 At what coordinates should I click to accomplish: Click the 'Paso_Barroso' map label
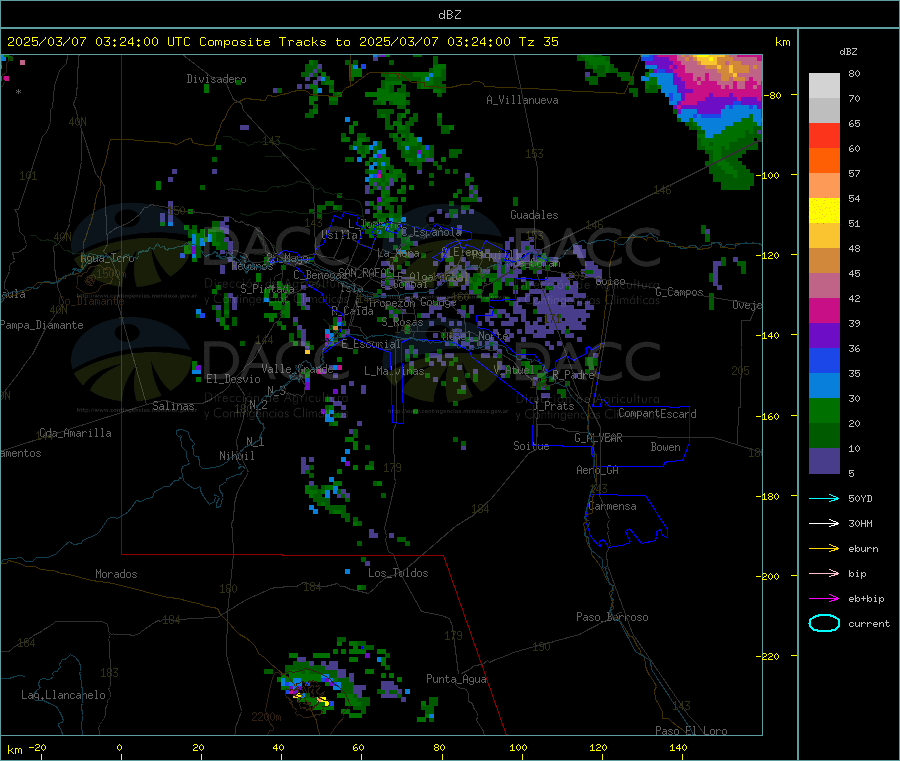(x=612, y=617)
